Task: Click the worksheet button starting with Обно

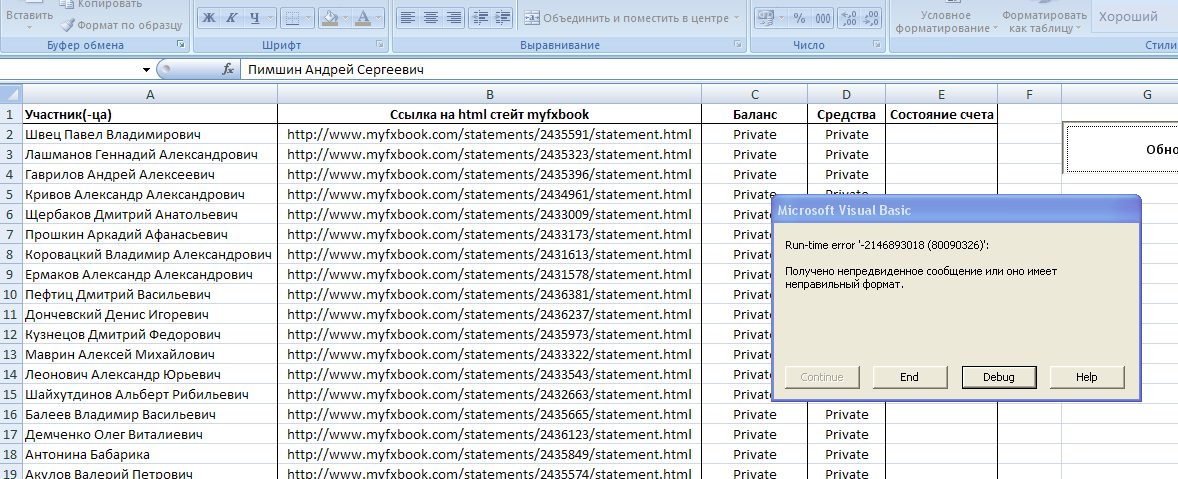Action: click(1122, 149)
